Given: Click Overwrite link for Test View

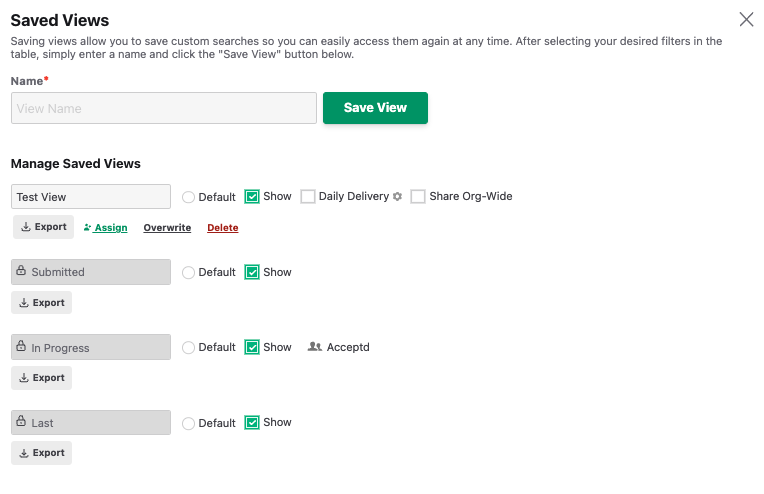Looking at the screenshot, I should (167, 228).
